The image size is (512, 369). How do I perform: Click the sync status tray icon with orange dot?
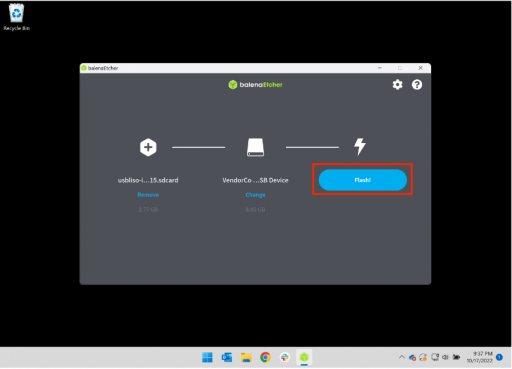point(423,357)
